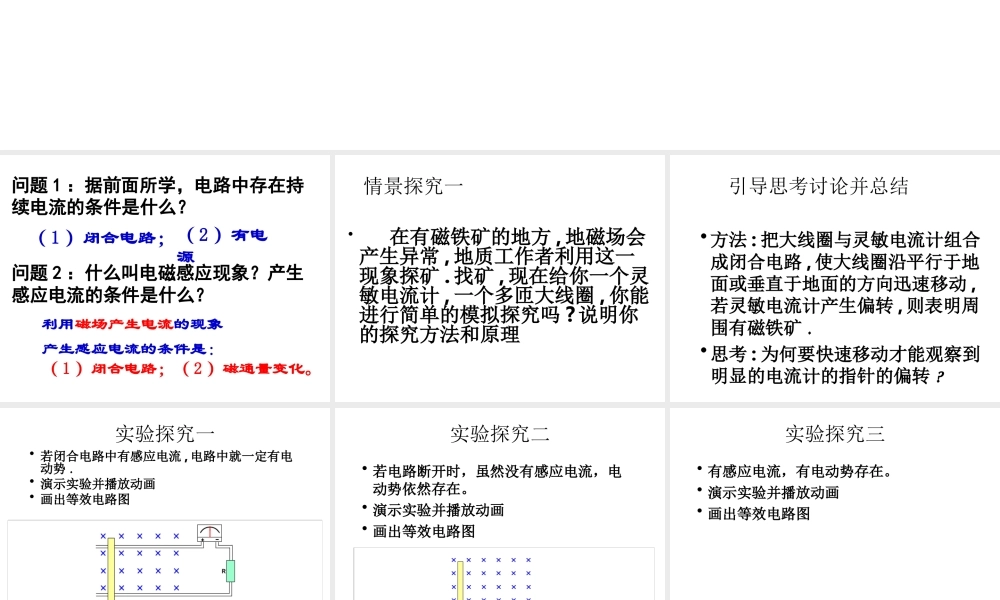Screen dimensions: 1000x600
Task: Click the title text 实验探究一
Action: click(165, 433)
